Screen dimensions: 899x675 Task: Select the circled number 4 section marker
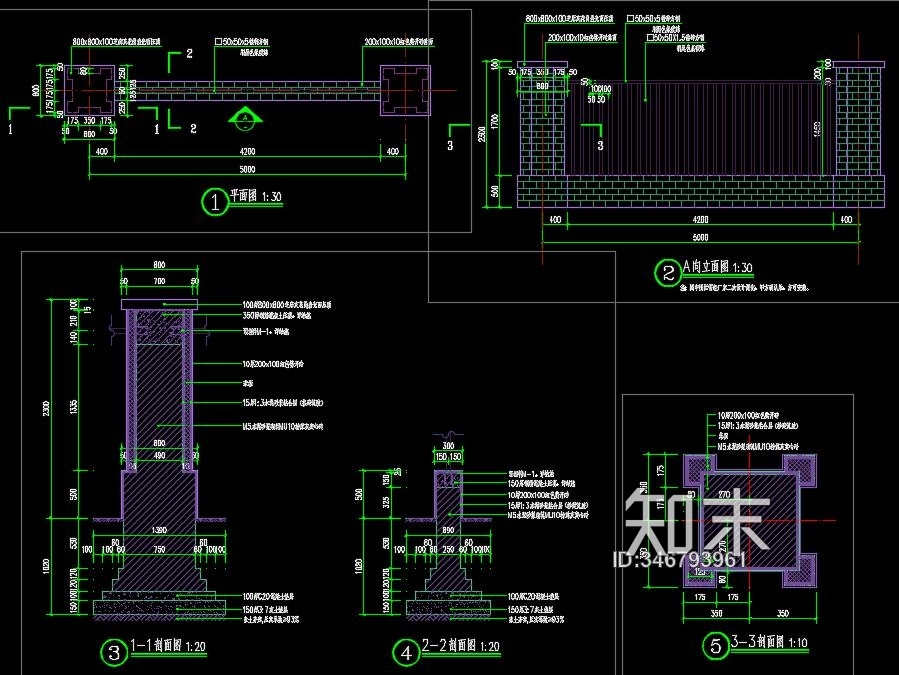(x=406, y=653)
